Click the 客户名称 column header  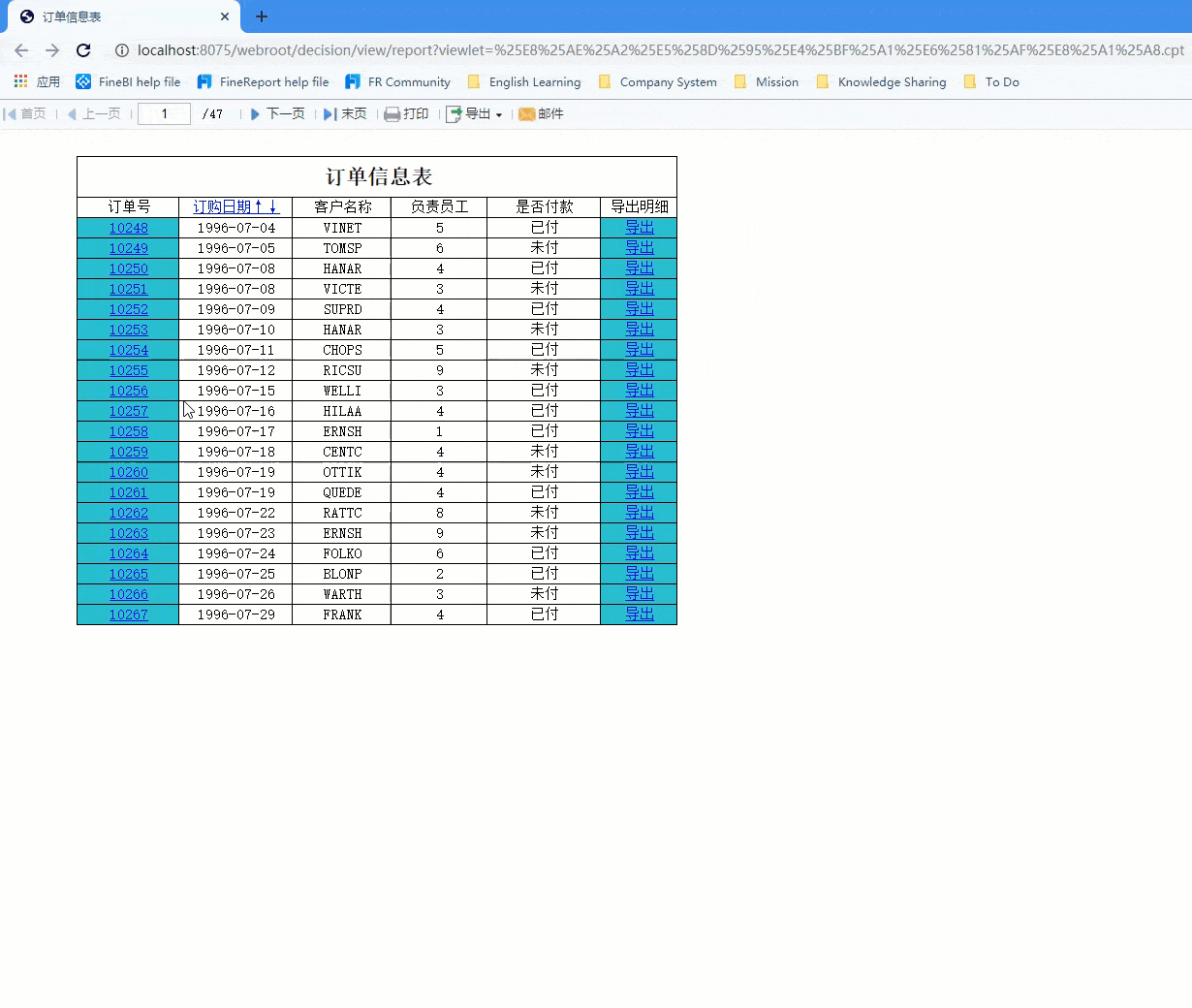(343, 206)
